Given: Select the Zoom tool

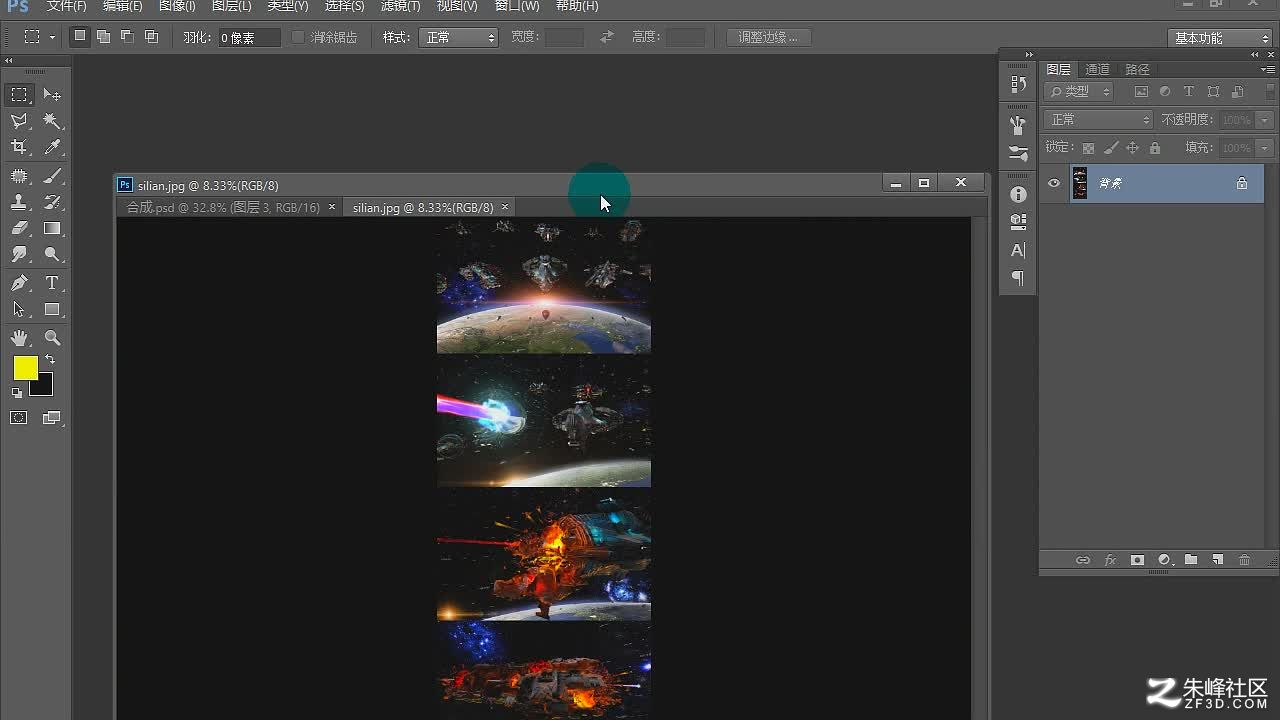Looking at the screenshot, I should [53, 338].
